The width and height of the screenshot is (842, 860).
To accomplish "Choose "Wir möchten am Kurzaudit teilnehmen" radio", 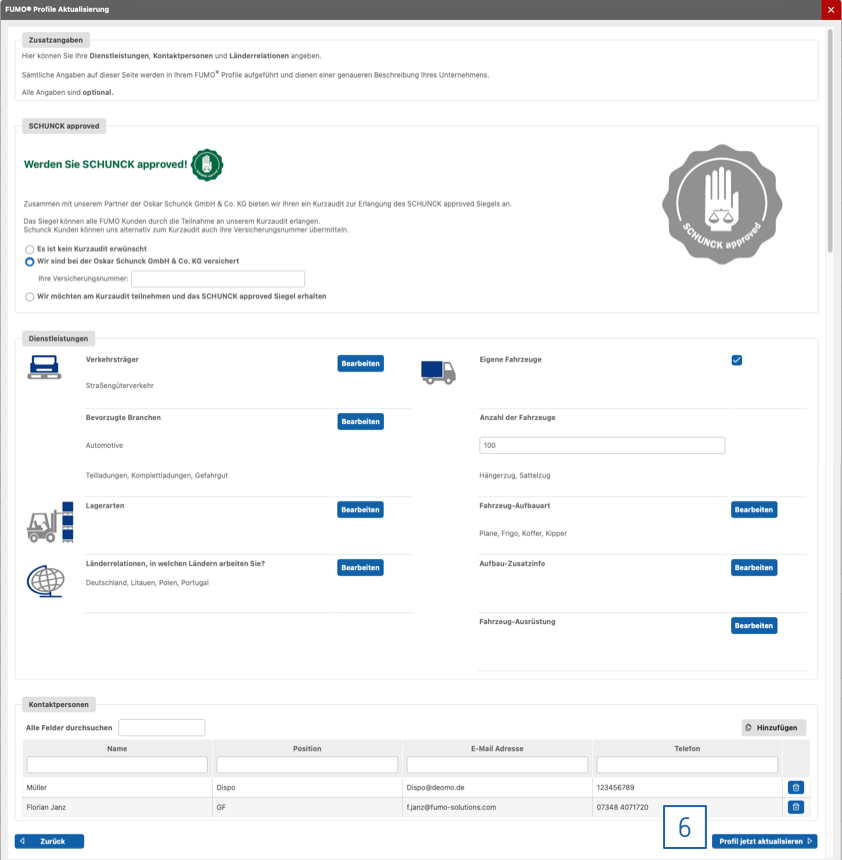I will pos(30,297).
